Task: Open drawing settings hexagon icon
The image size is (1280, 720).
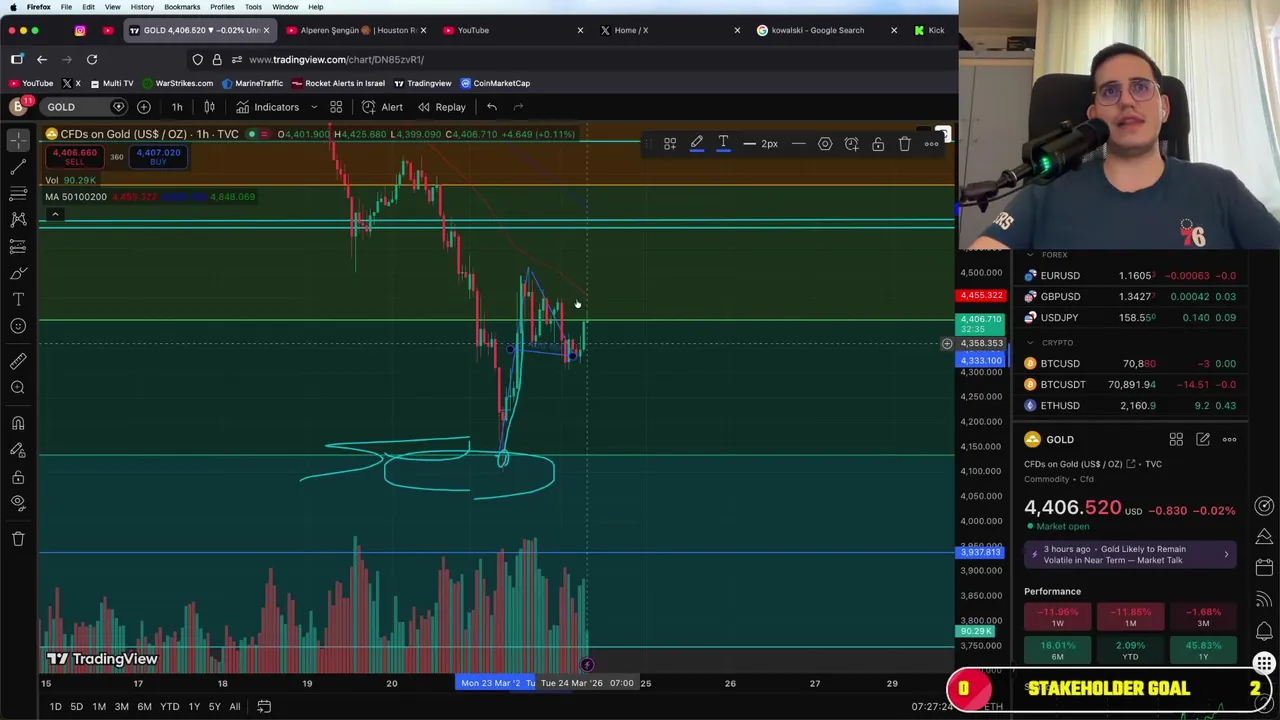Action: 825,144
